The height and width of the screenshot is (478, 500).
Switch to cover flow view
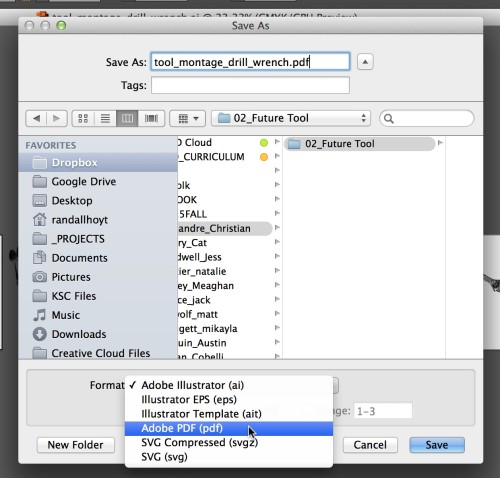pyautogui.click(x=151, y=118)
